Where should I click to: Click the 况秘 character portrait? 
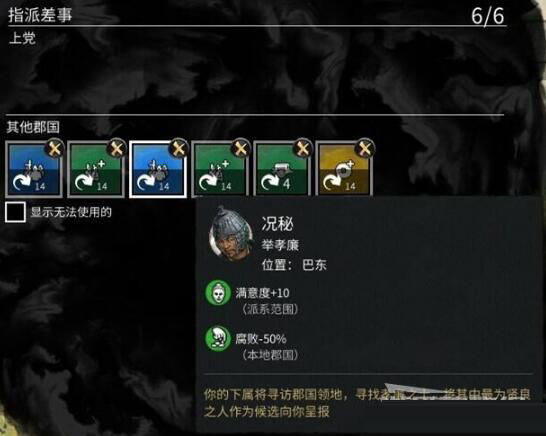point(231,233)
